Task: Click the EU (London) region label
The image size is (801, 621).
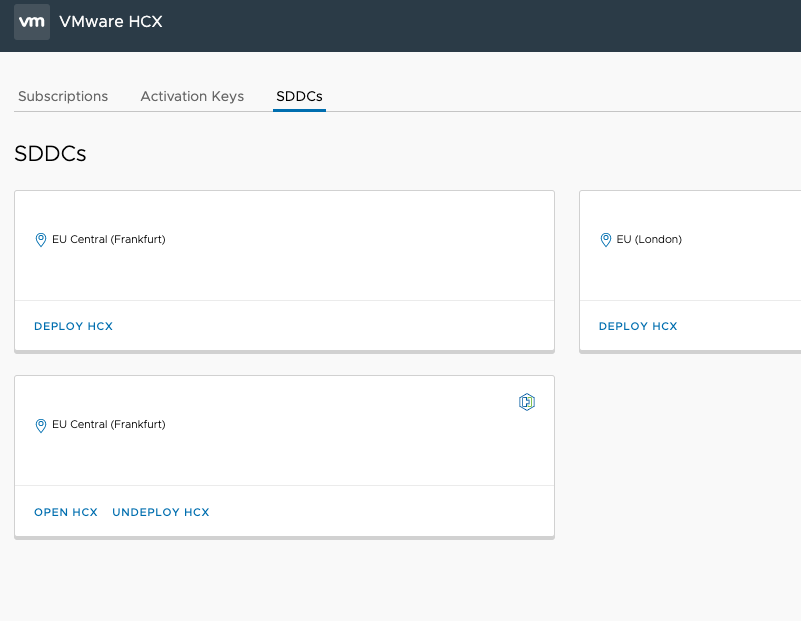Action: click(649, 240)
